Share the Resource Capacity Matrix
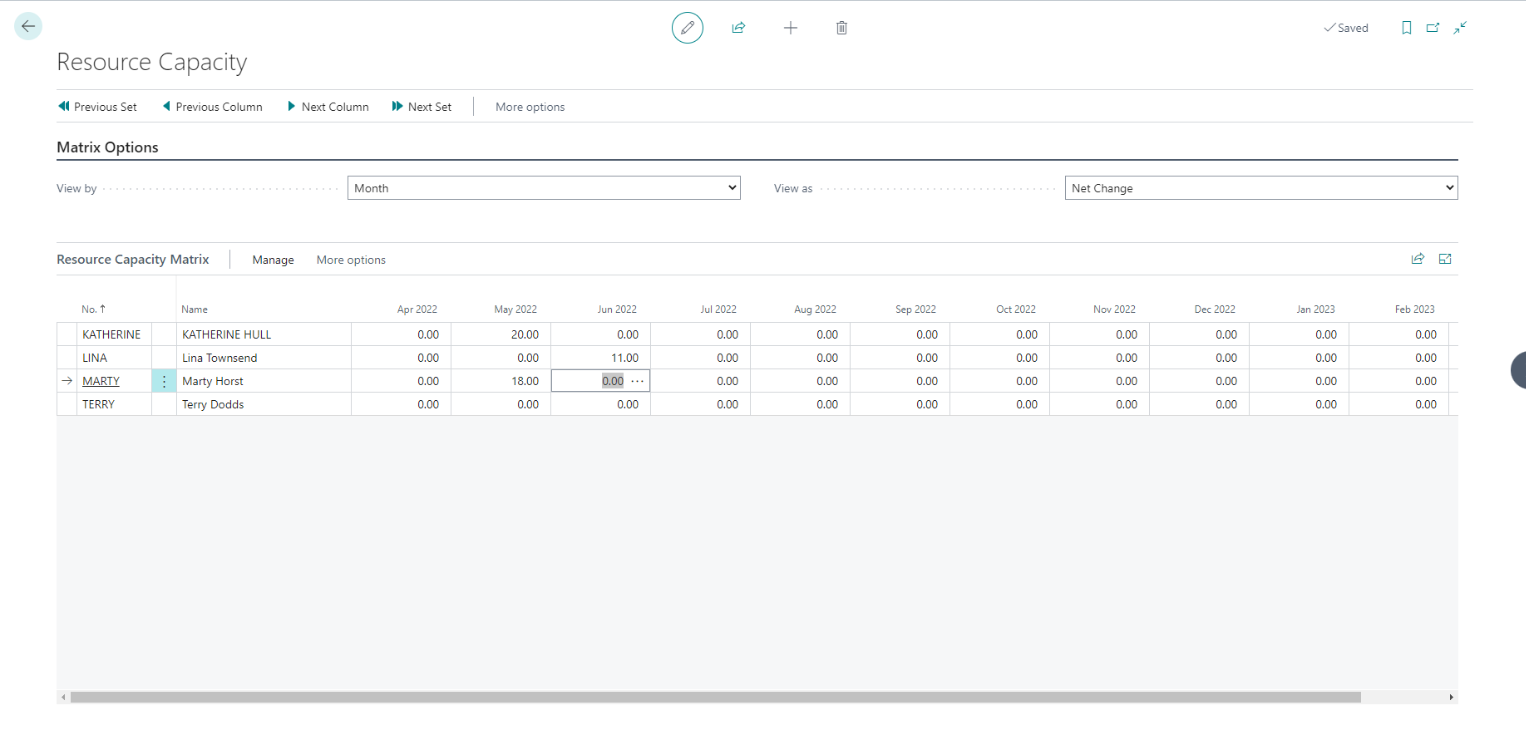1526x730 pixels. point(1417,259)
